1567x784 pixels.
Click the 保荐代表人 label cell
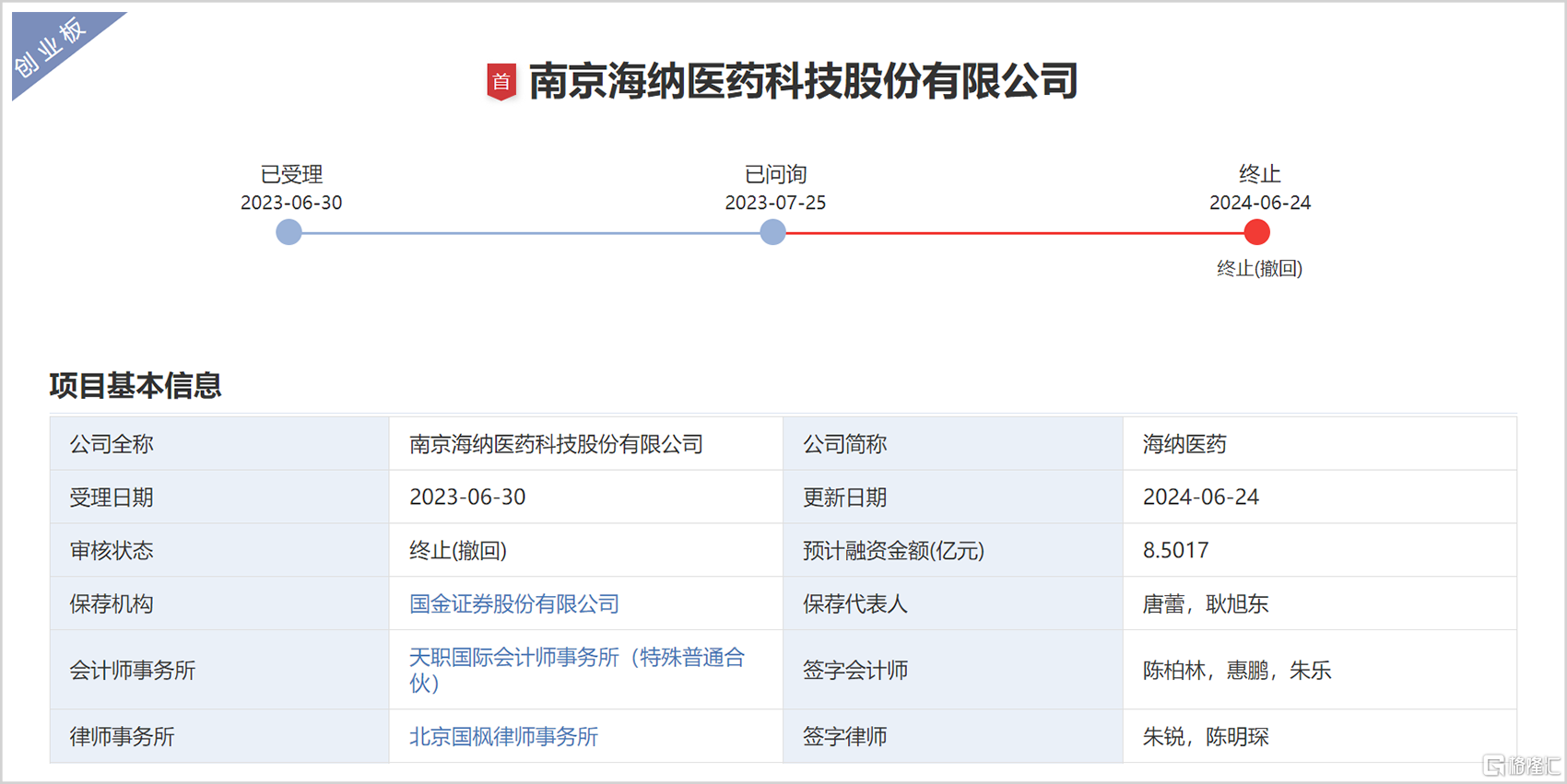click(x=953, y=604)
